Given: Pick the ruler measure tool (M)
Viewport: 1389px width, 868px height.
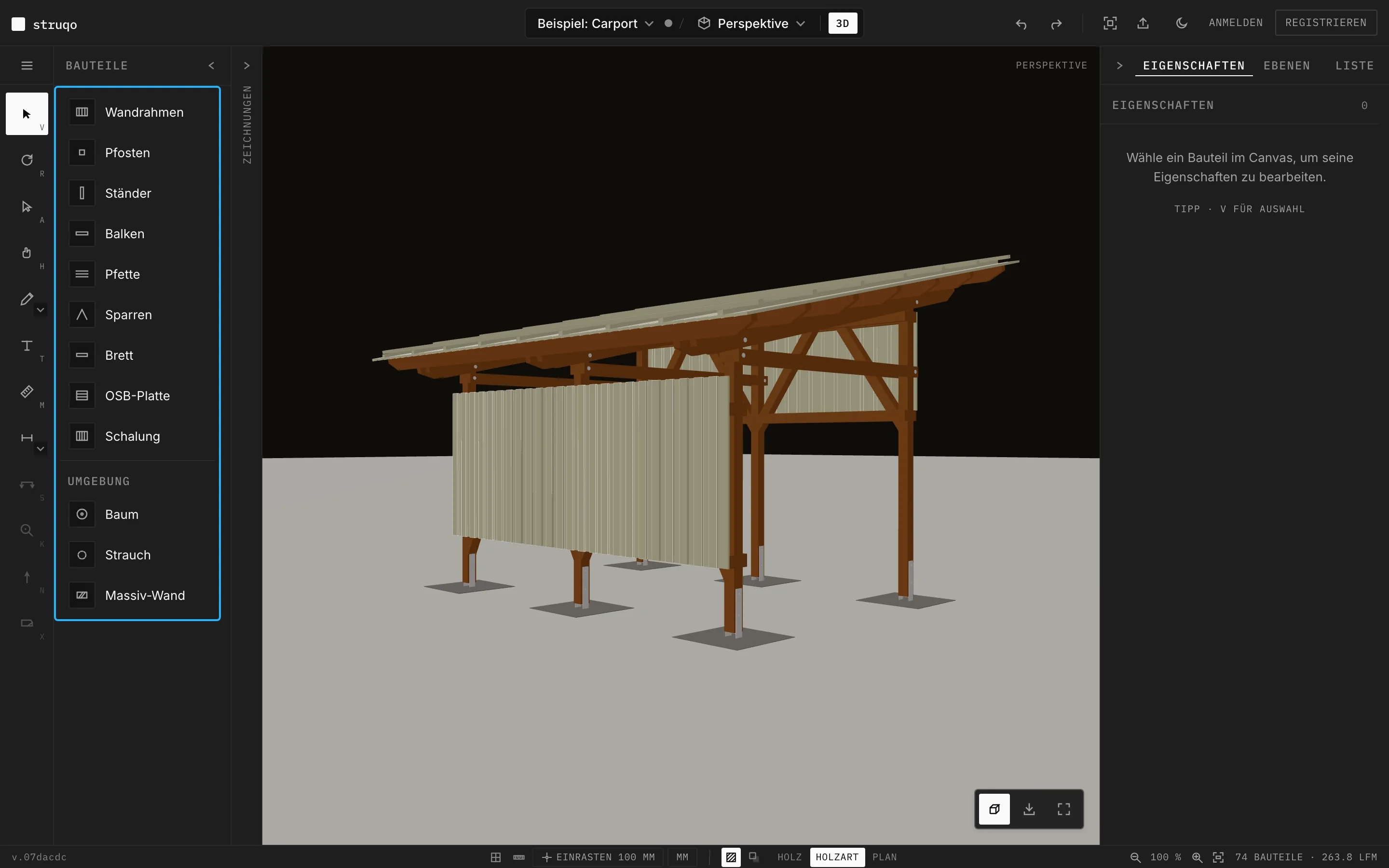Looking at the screenshot, I should tap(27, 392).
